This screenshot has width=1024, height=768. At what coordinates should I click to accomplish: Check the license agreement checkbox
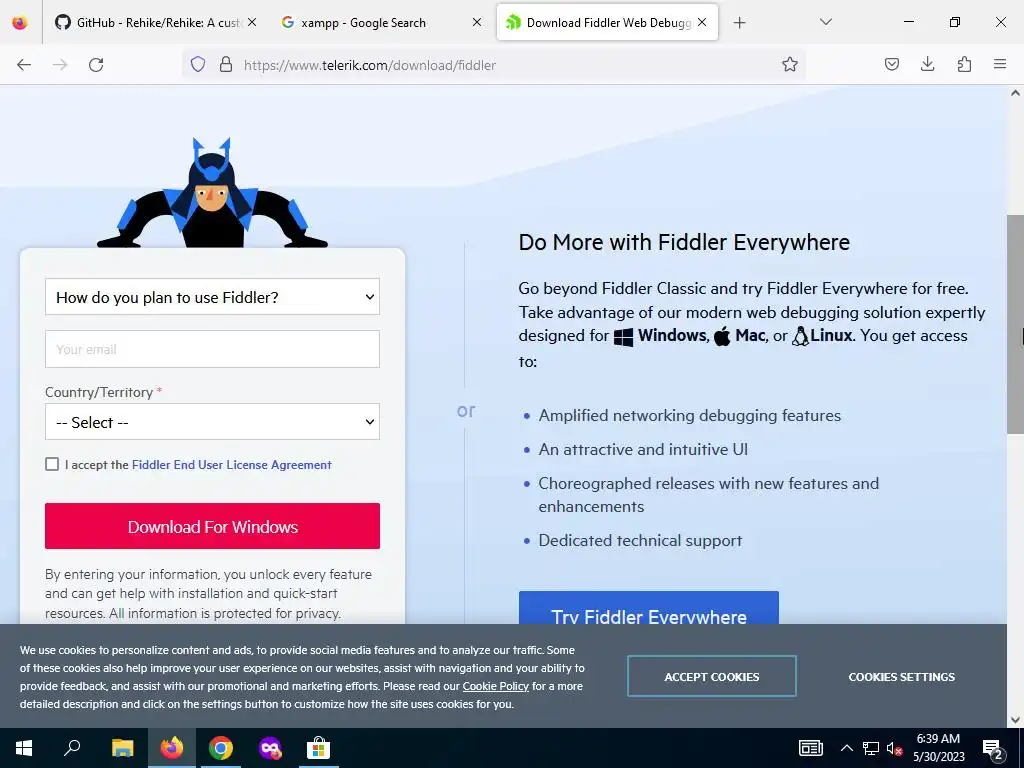[52, 464]
